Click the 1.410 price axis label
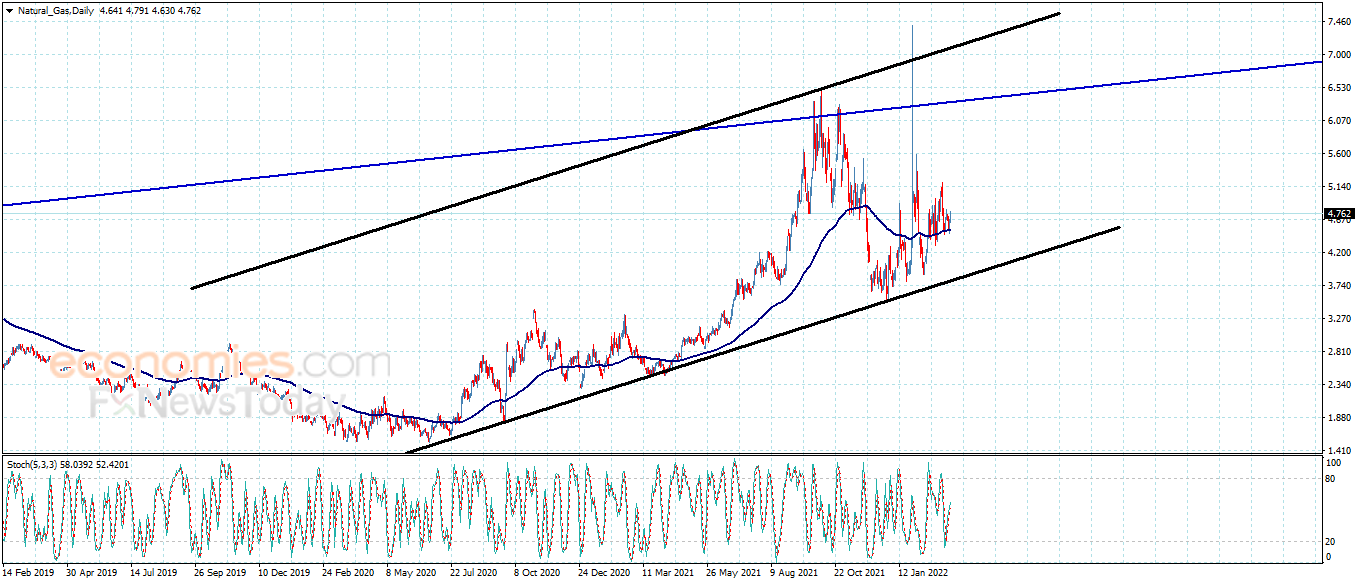 (1339, 451)
